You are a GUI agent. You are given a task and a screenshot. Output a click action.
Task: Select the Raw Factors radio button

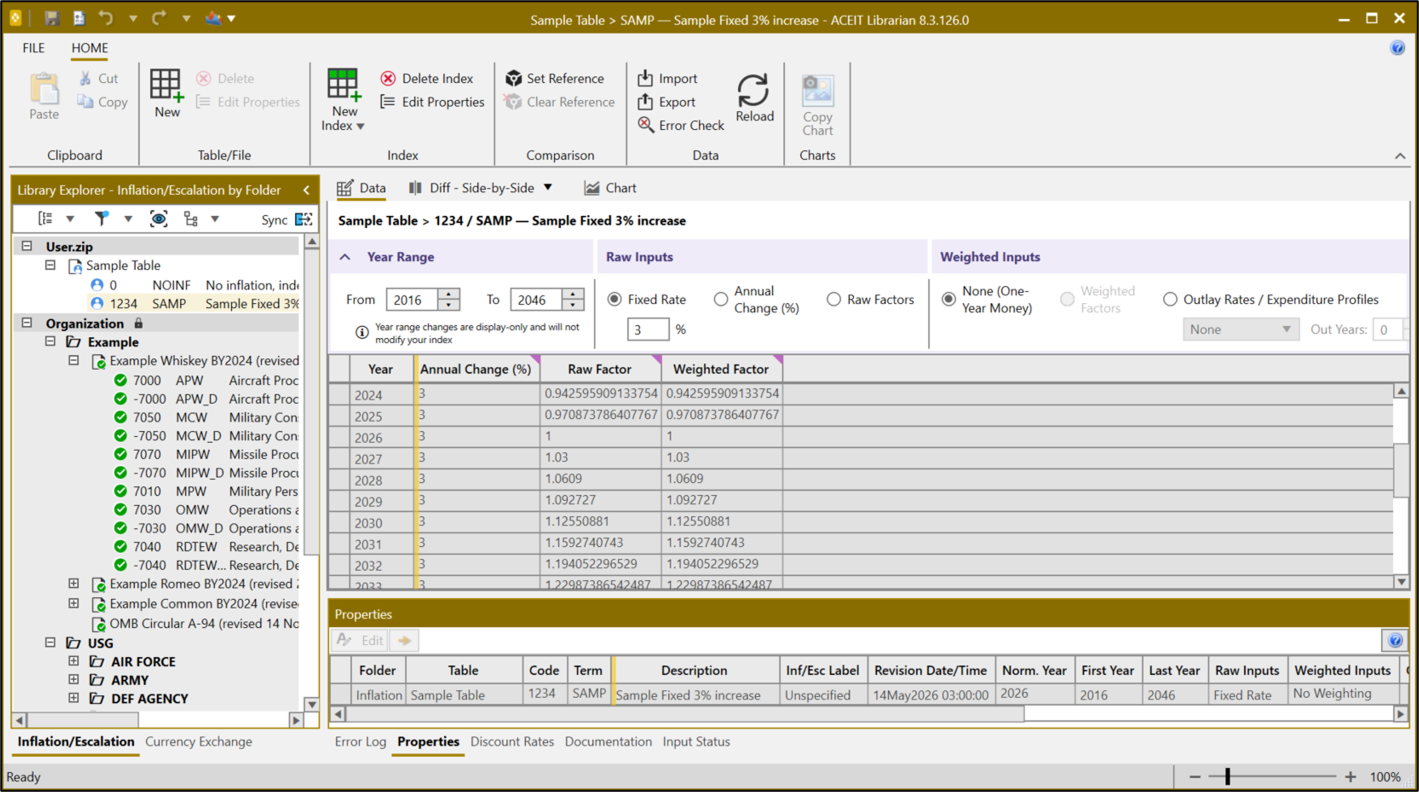[833, 299]
